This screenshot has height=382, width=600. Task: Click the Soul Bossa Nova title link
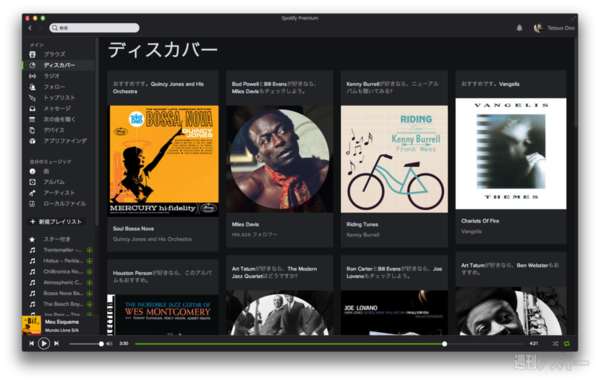click(133, 229)
